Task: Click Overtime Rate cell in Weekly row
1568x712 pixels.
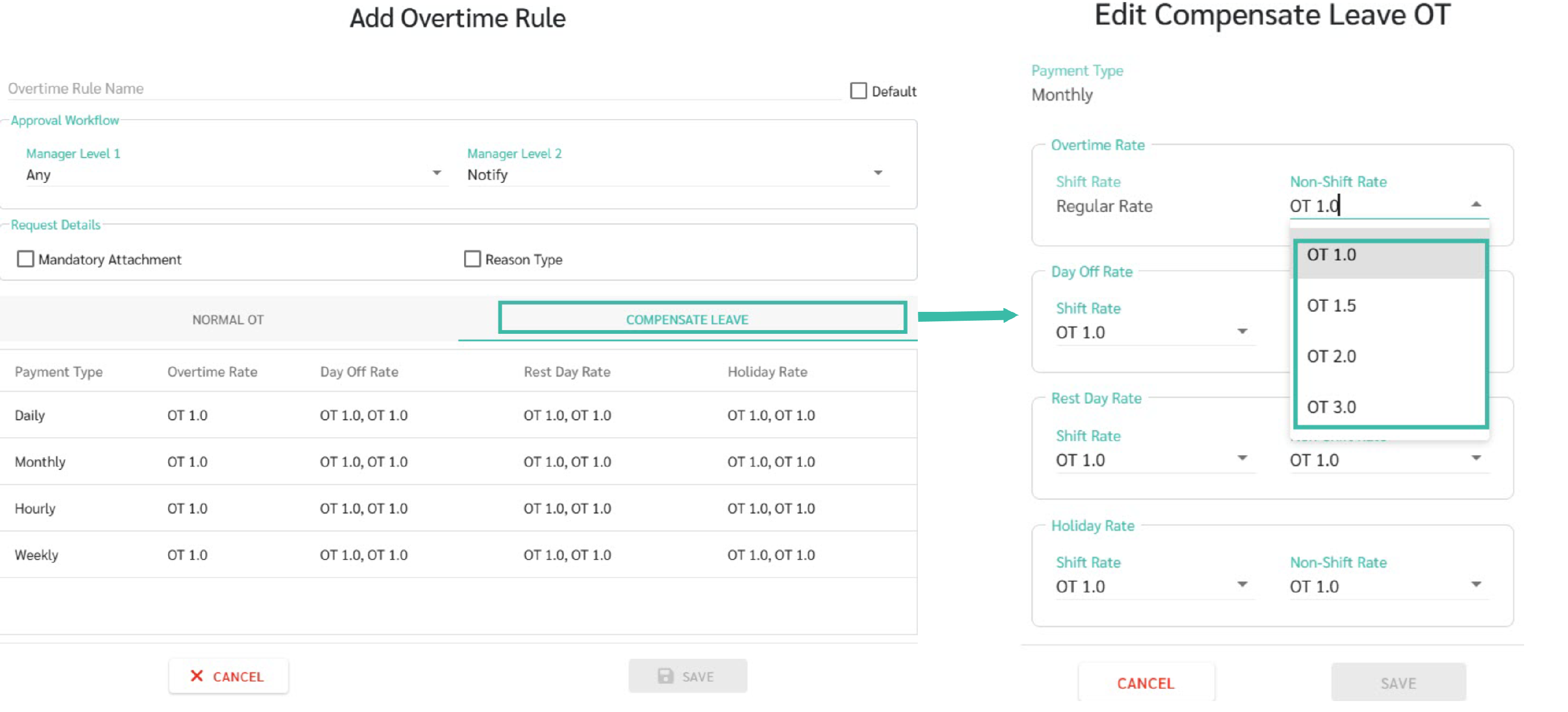Action: pos(188,554)
